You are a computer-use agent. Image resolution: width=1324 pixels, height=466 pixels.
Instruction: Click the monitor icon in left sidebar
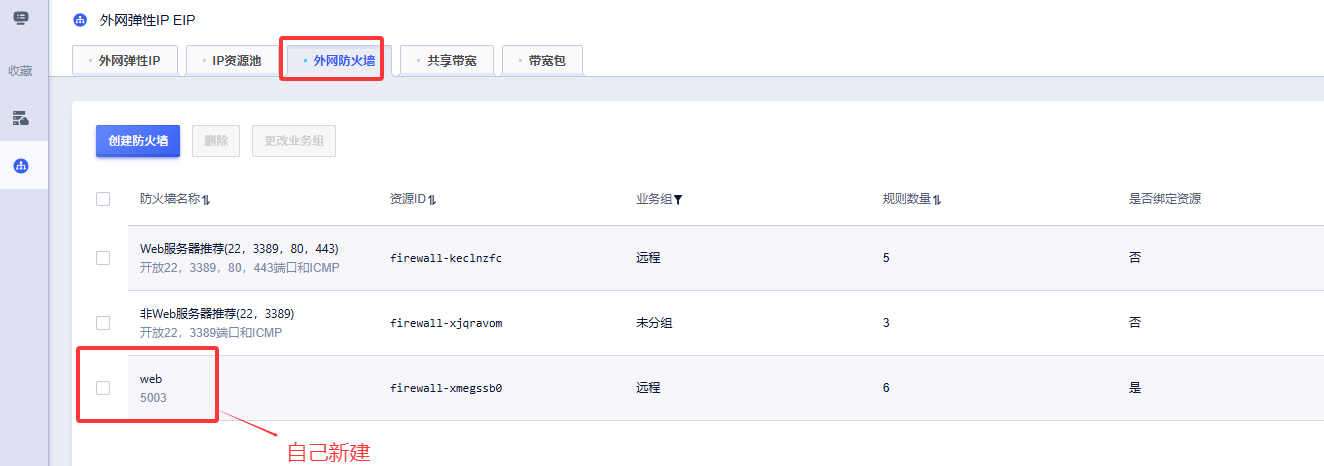[x=21, y=17]
